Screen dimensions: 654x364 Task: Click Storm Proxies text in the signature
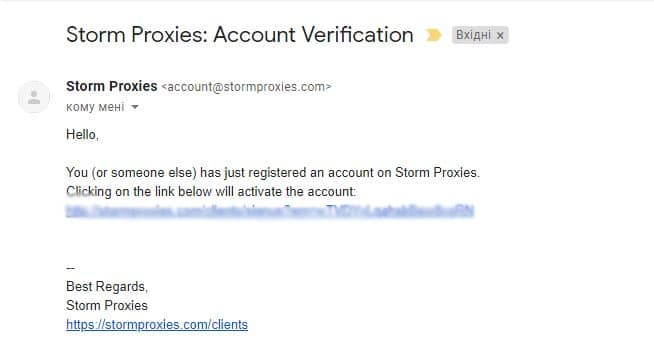pos(107,306)
